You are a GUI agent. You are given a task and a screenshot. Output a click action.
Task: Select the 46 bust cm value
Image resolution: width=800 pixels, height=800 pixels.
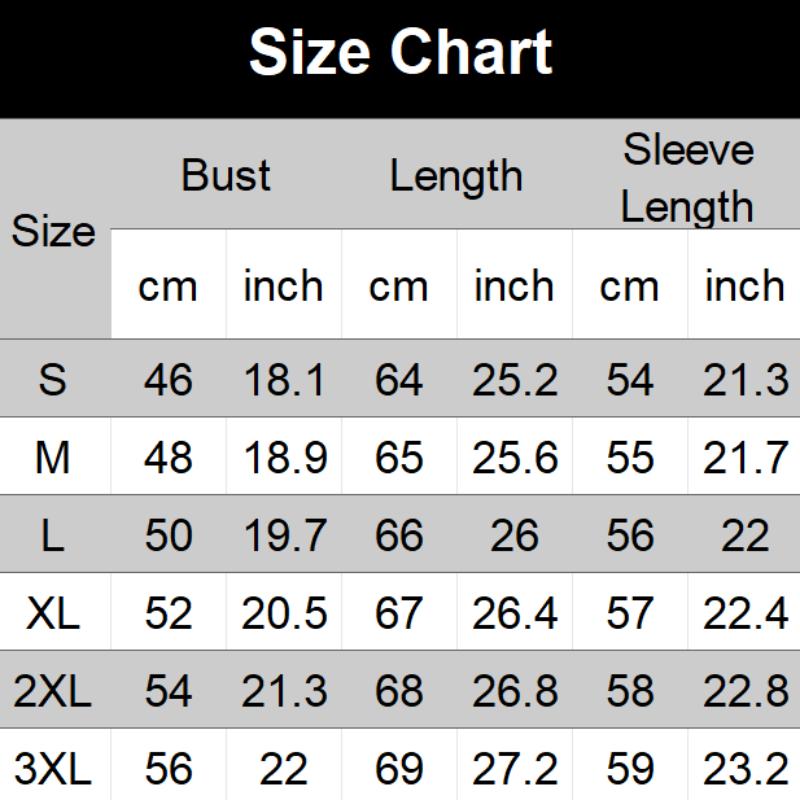pyautogui.click(x=168, y=380)
